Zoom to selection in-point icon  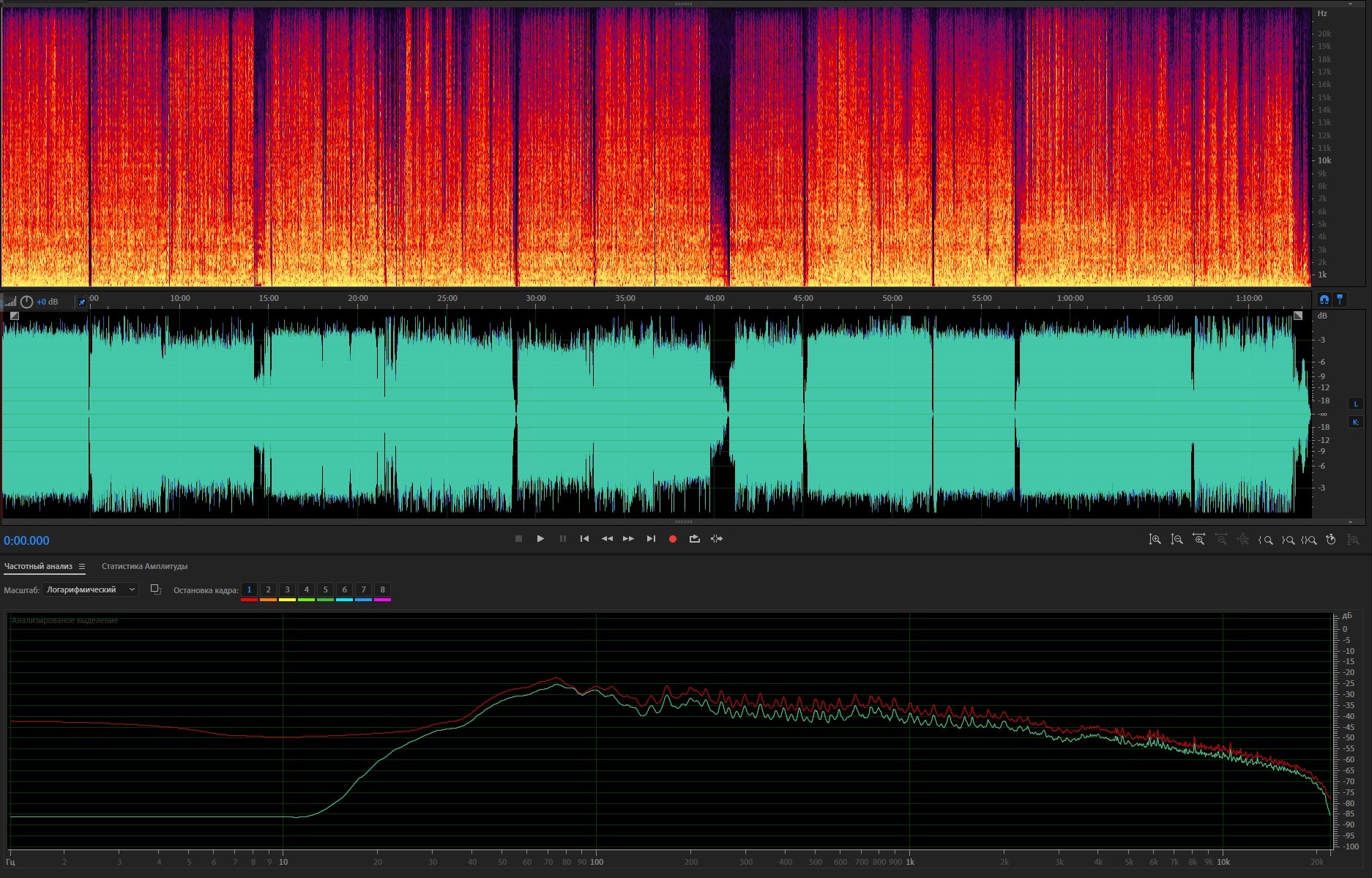[1265, 540]
